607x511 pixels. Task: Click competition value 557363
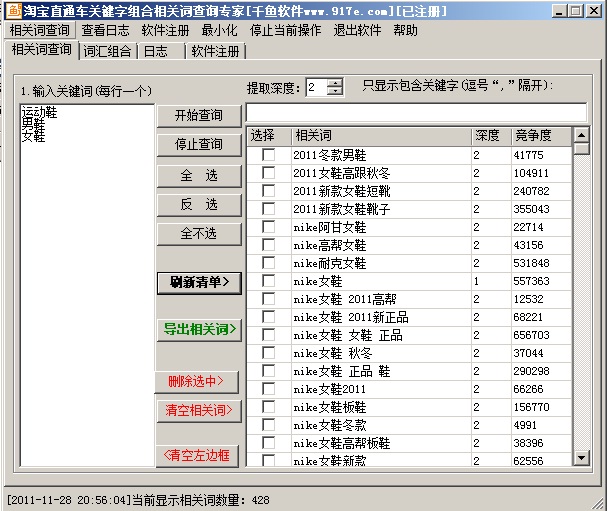click(x=531, y=281)
